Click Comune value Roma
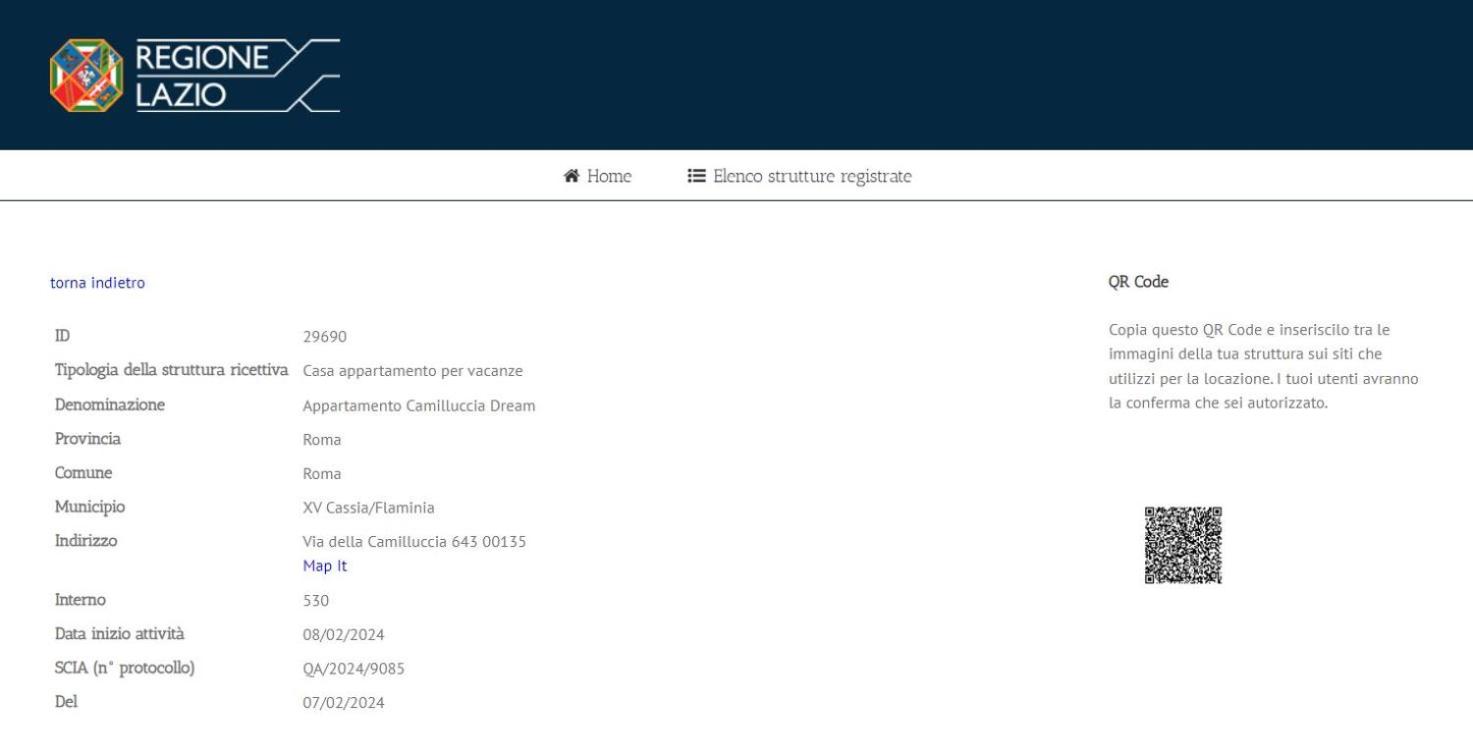Screen dimensions: 1473x754 click(322, 474)
